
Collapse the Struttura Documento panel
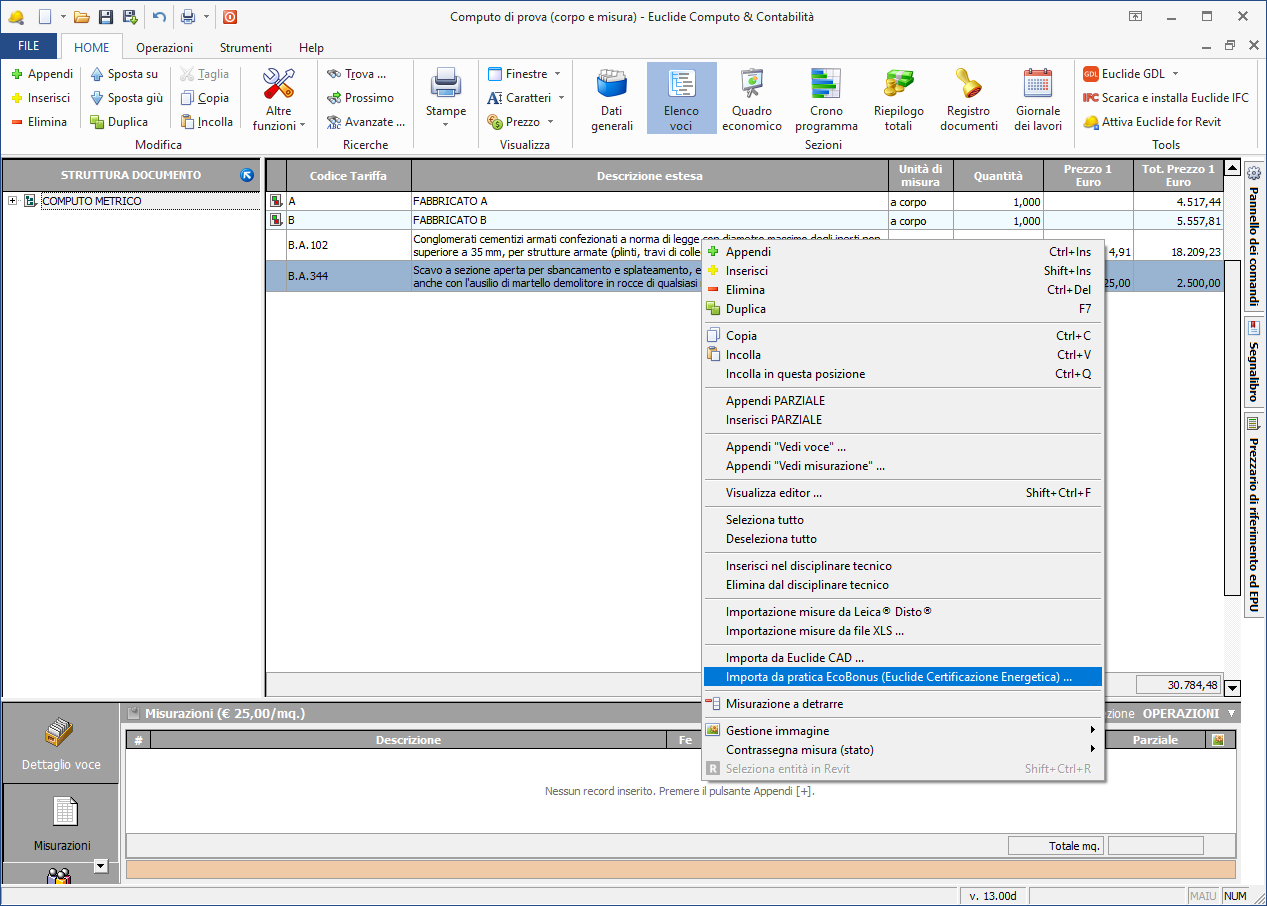click(247, 175)
